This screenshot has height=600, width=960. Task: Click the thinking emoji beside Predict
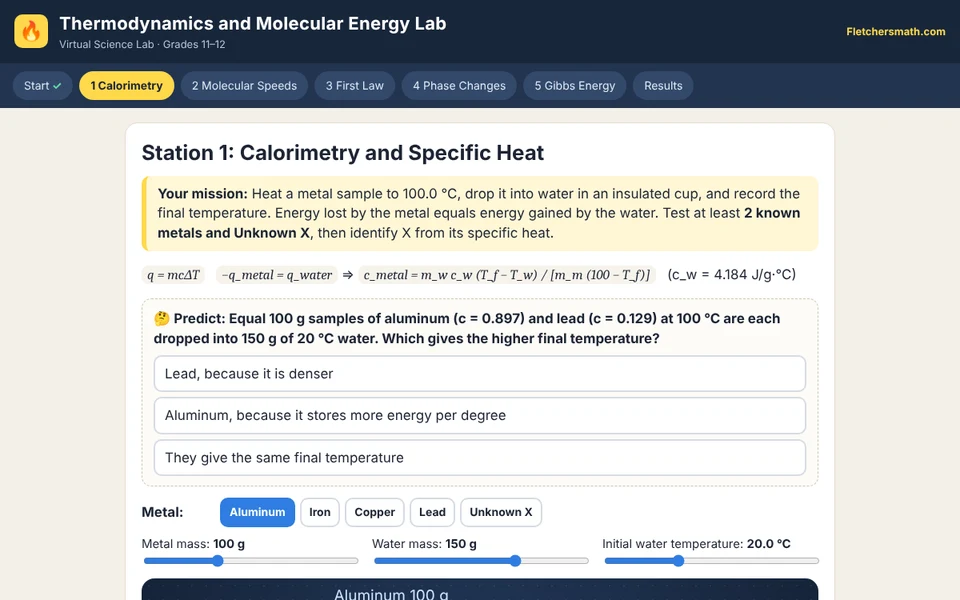coord(162,318)
